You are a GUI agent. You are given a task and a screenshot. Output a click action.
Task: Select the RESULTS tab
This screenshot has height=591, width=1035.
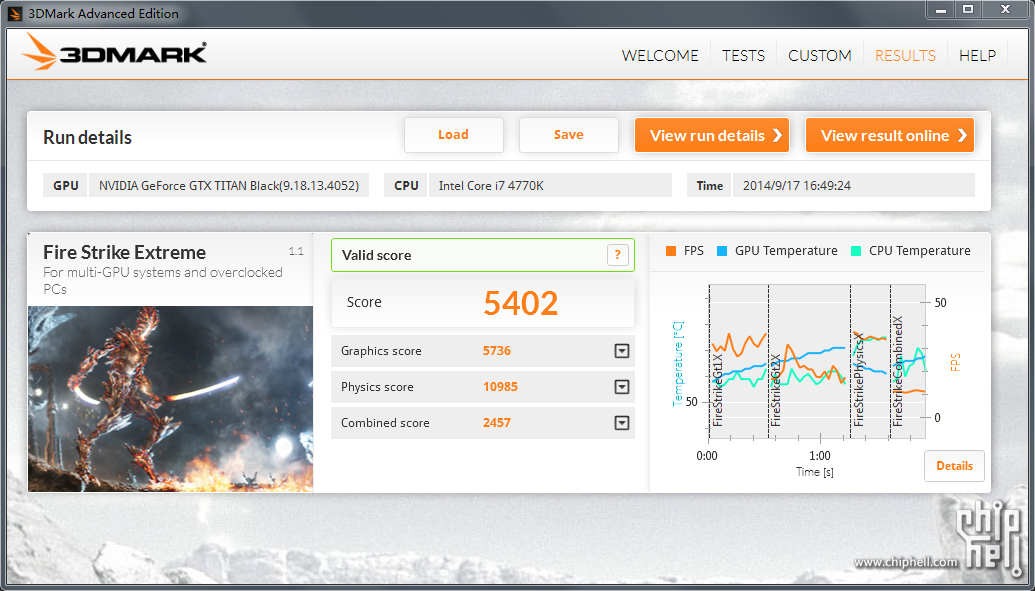(x=905, y=55)
